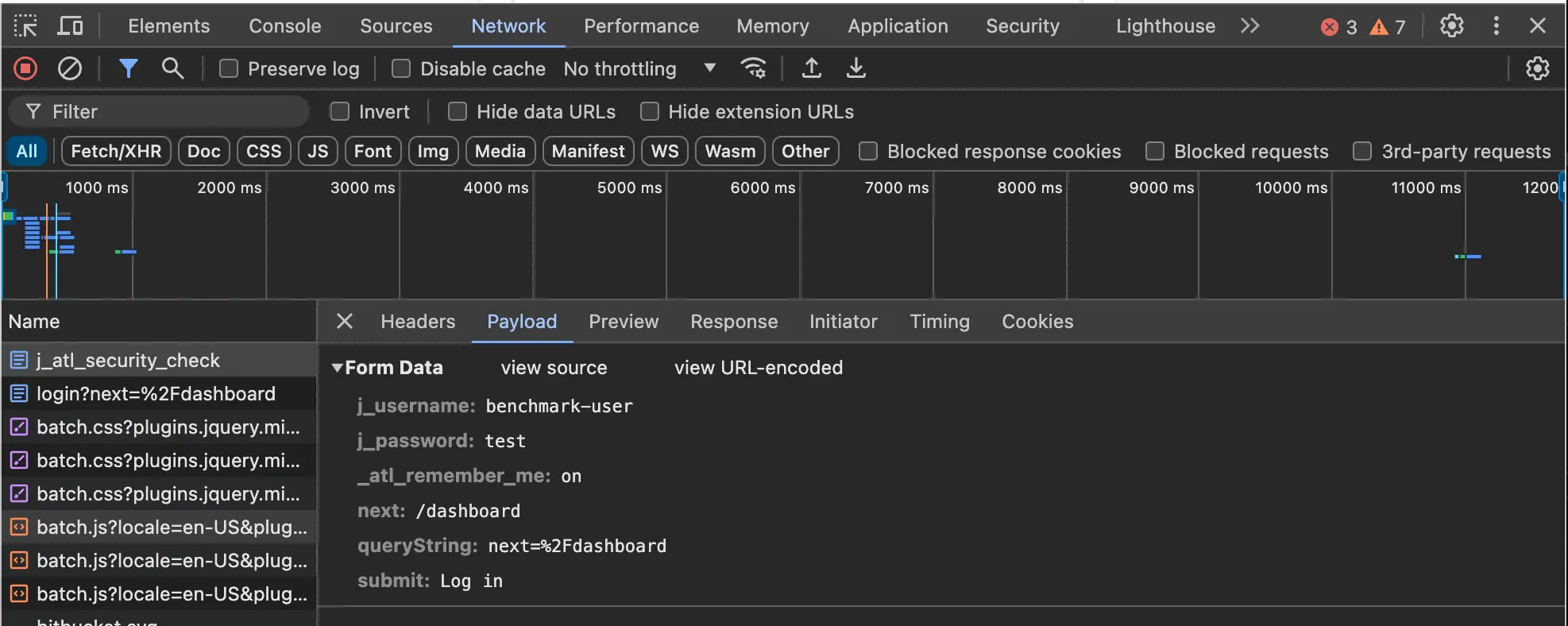Enable Disable cache checkbox
Screen dimensions: 1568x626
[401, 69]
